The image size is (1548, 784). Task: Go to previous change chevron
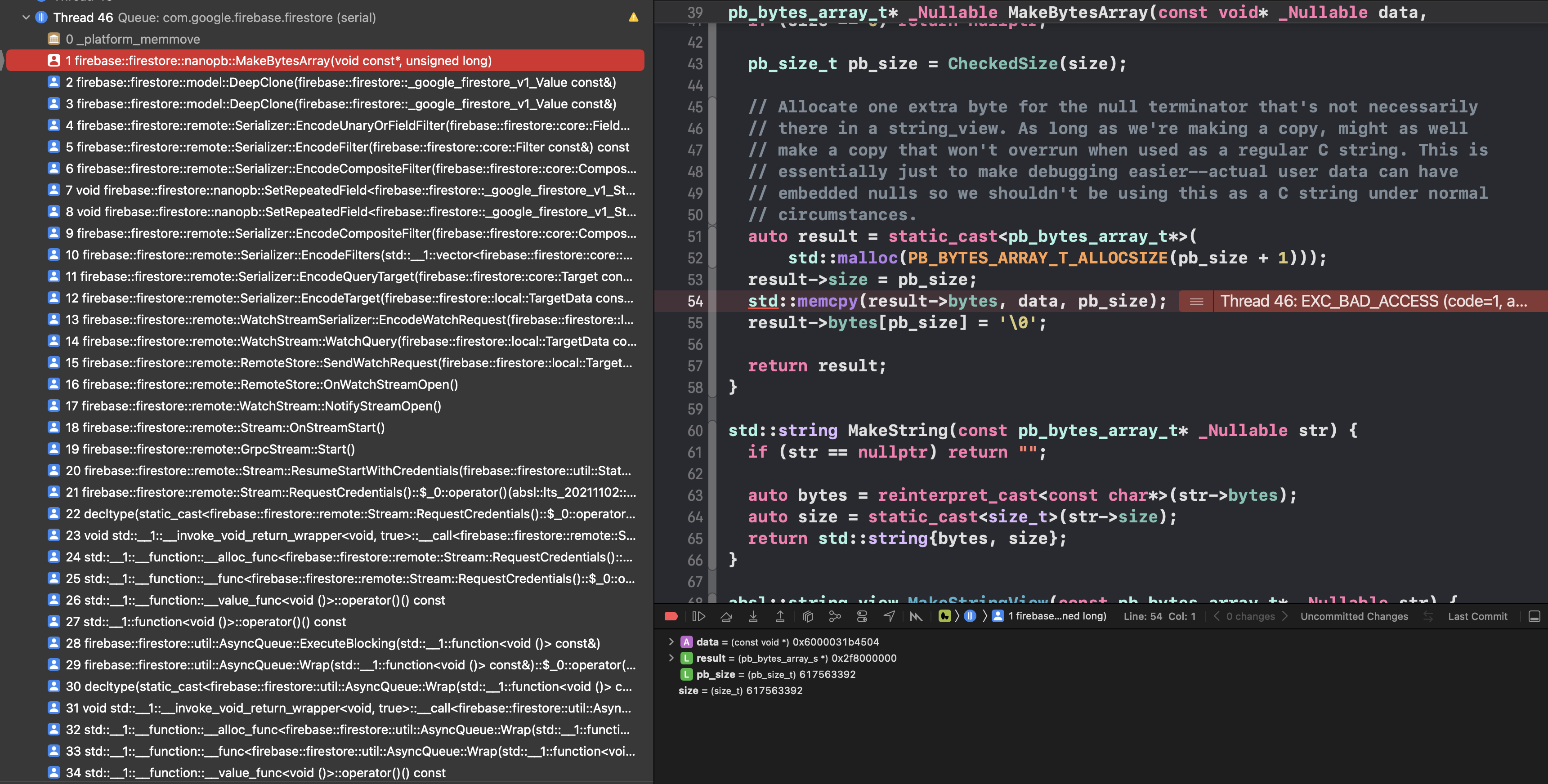(1216, 616)
